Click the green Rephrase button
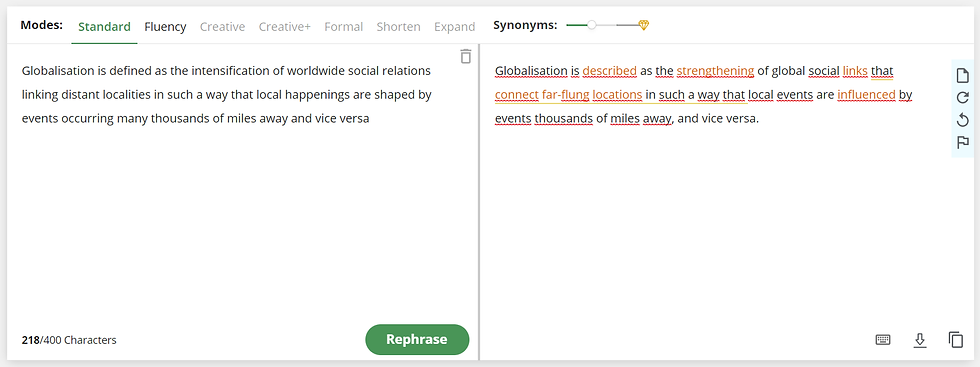This screenshot has height=367, width=980. [417, 339]
